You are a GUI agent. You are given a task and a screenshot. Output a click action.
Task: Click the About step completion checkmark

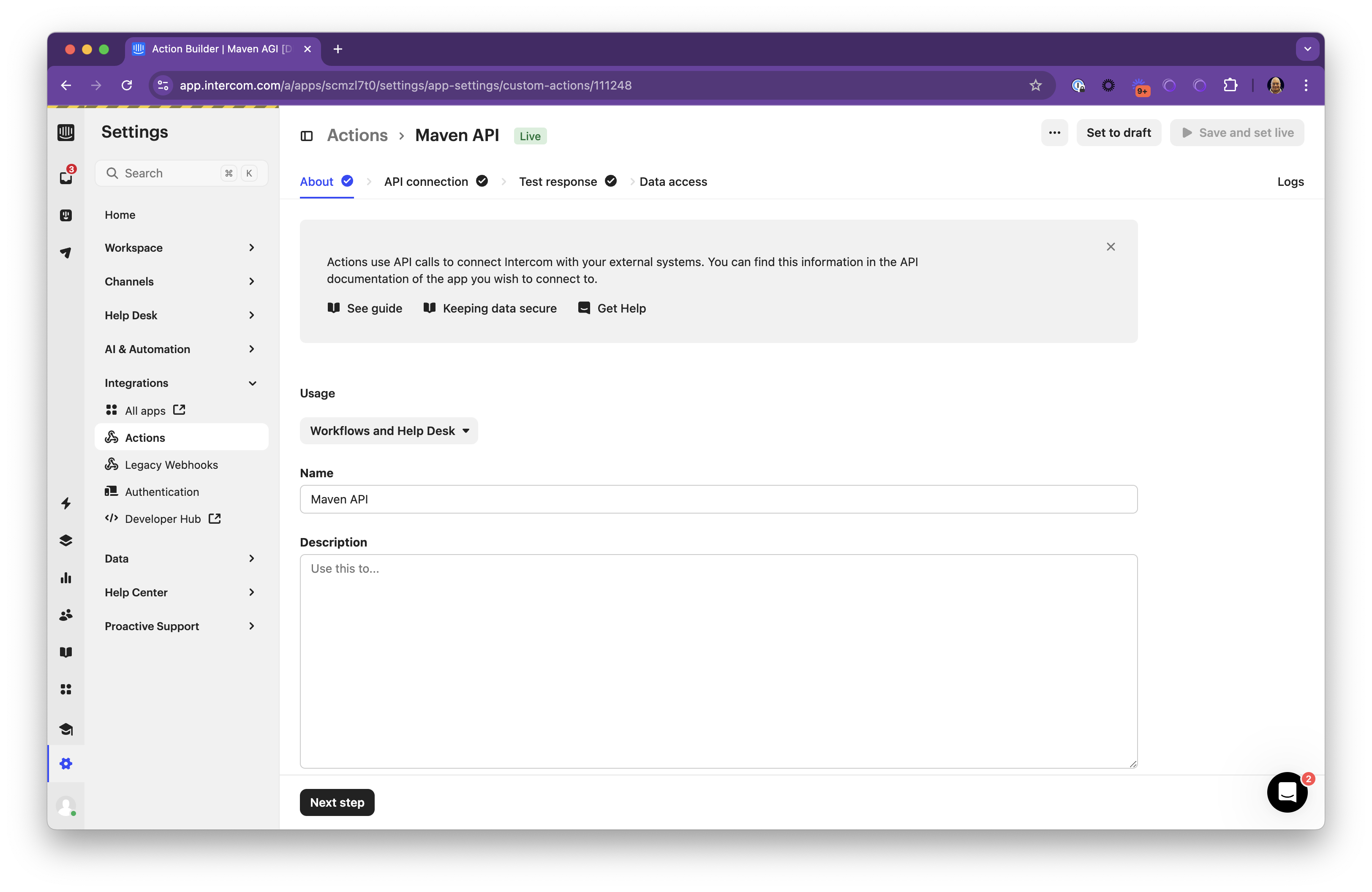pos(348,181)
